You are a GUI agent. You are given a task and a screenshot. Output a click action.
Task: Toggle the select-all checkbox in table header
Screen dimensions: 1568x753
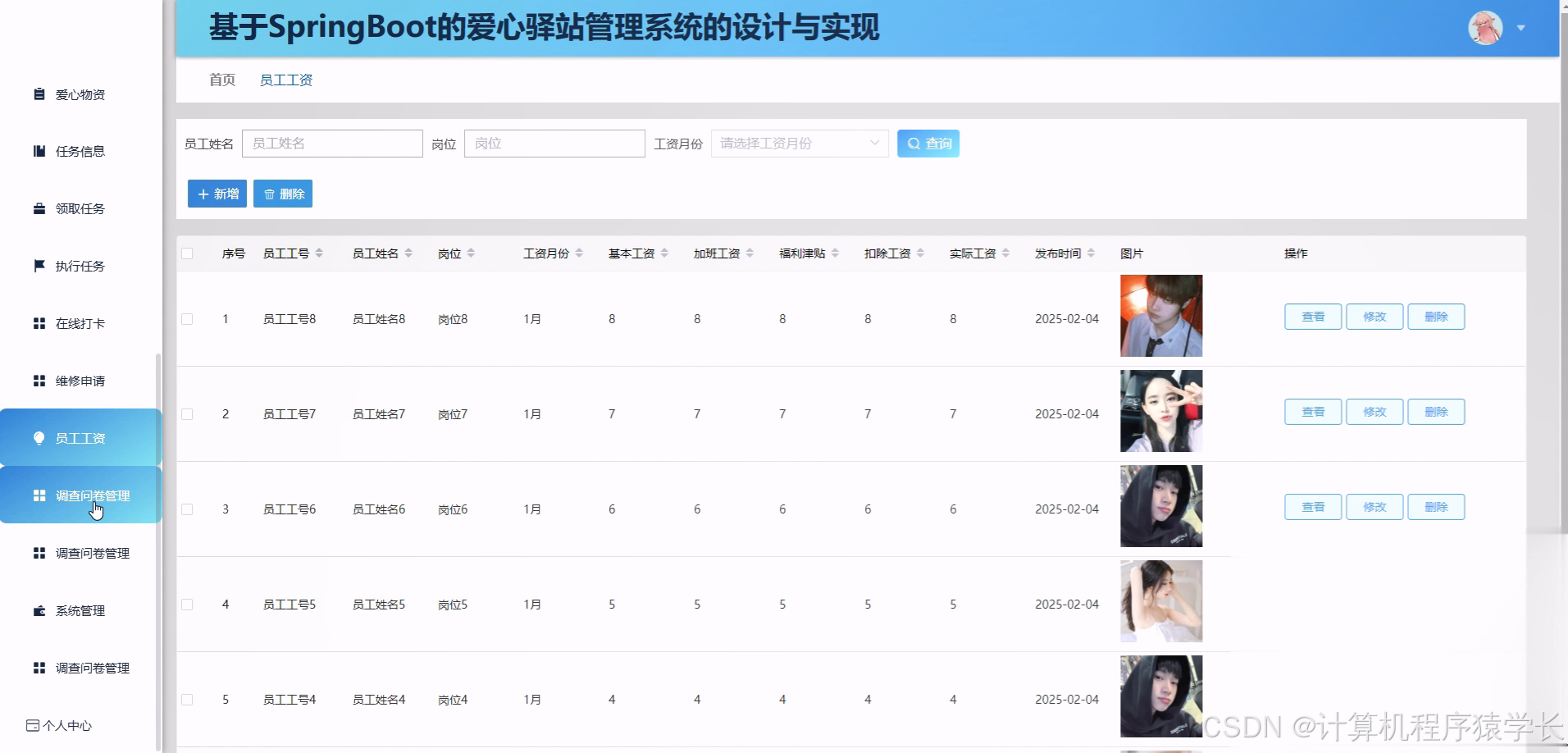(x=186, y=253)
